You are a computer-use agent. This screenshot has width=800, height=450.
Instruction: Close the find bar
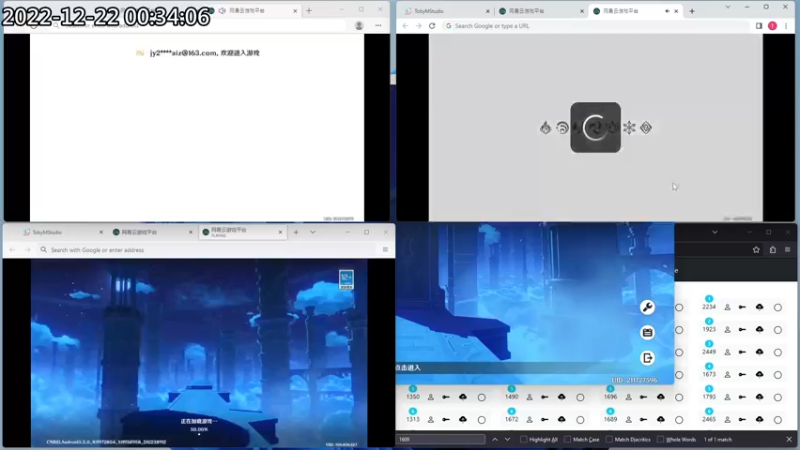tap(789, 439)
